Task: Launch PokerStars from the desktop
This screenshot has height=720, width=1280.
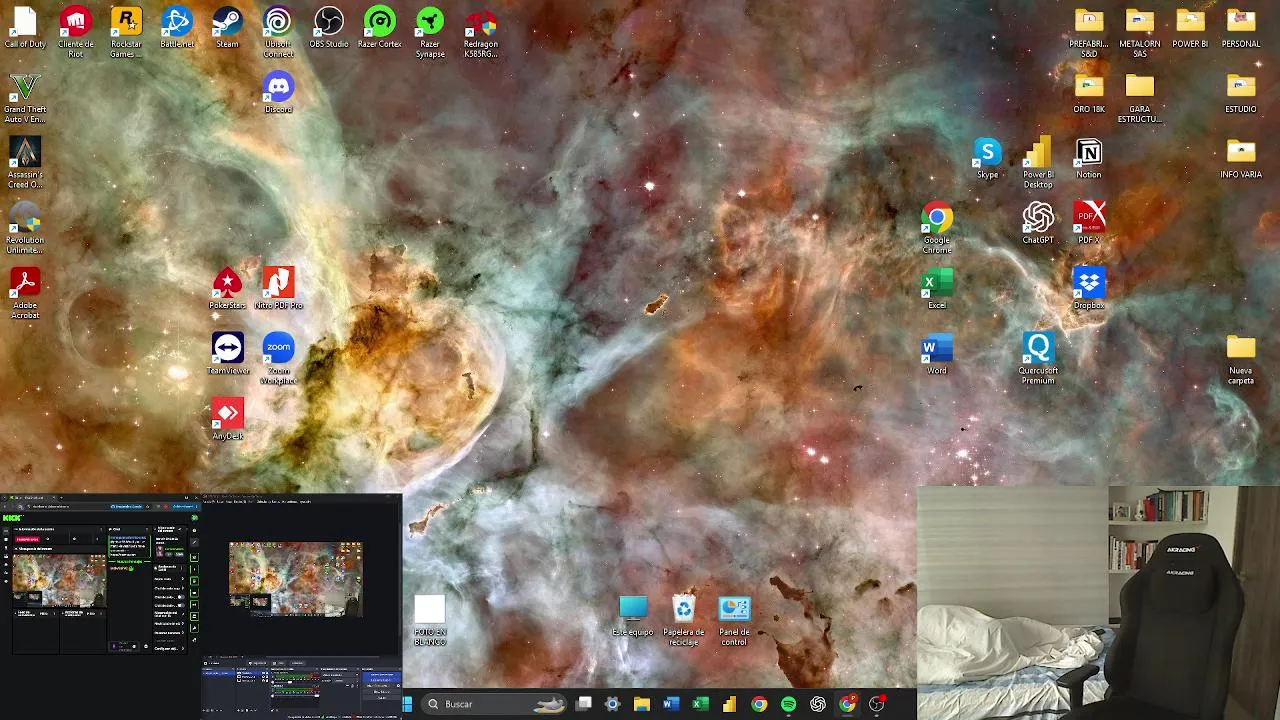Action: coord(227,290)
